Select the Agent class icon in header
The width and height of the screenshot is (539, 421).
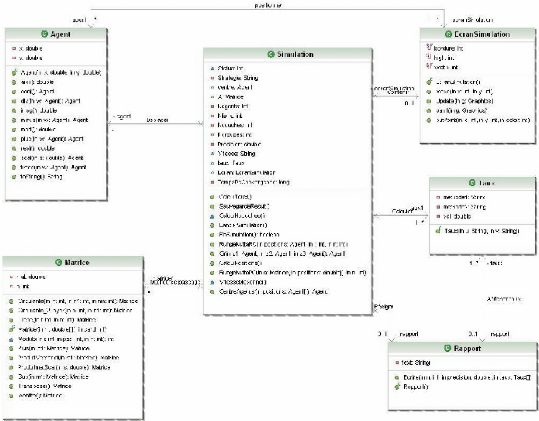(x=44, y=34)
